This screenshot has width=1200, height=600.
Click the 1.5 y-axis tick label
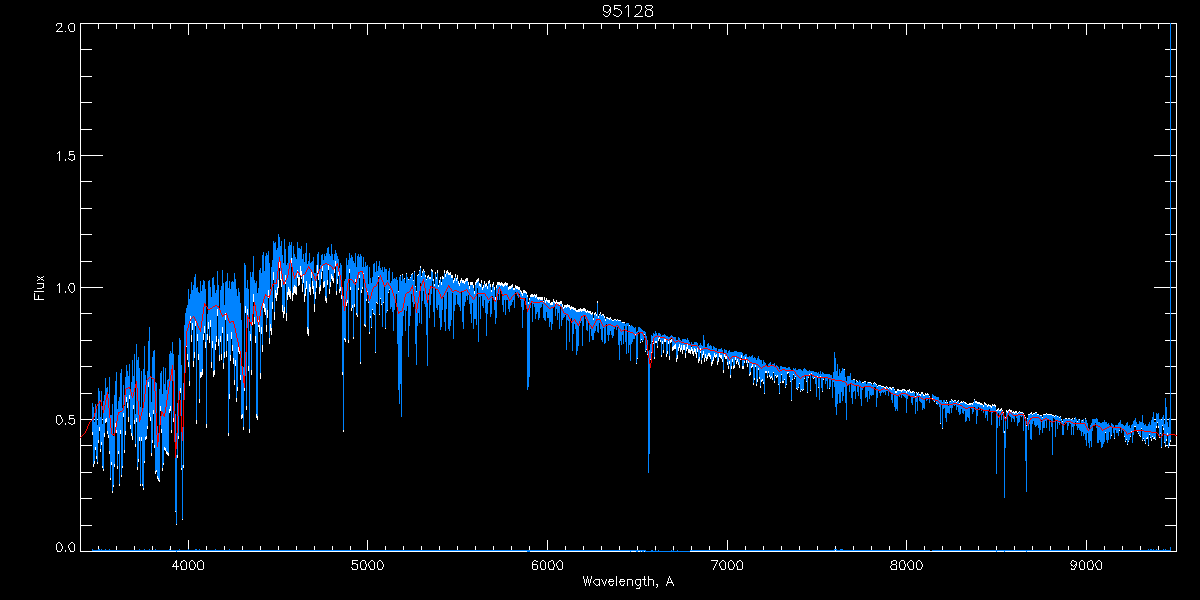pos(66,157)
